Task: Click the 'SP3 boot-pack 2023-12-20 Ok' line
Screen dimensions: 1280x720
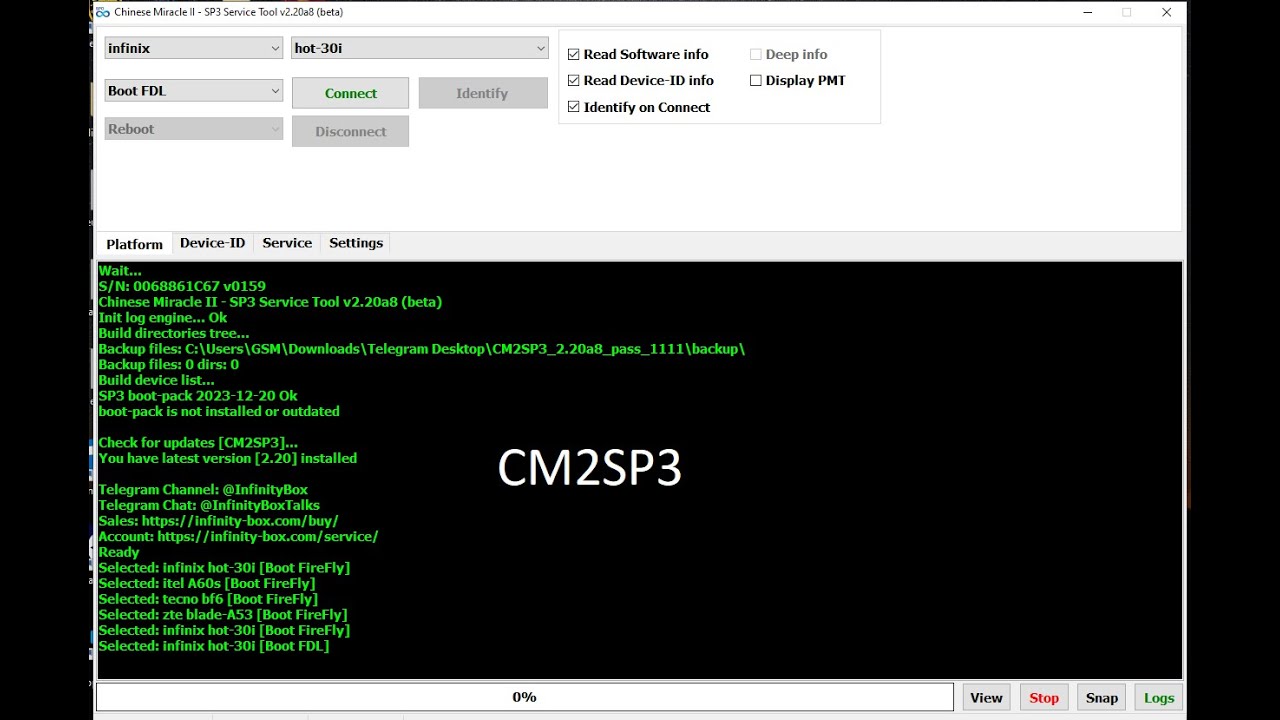Action: [x=198, y=396]
